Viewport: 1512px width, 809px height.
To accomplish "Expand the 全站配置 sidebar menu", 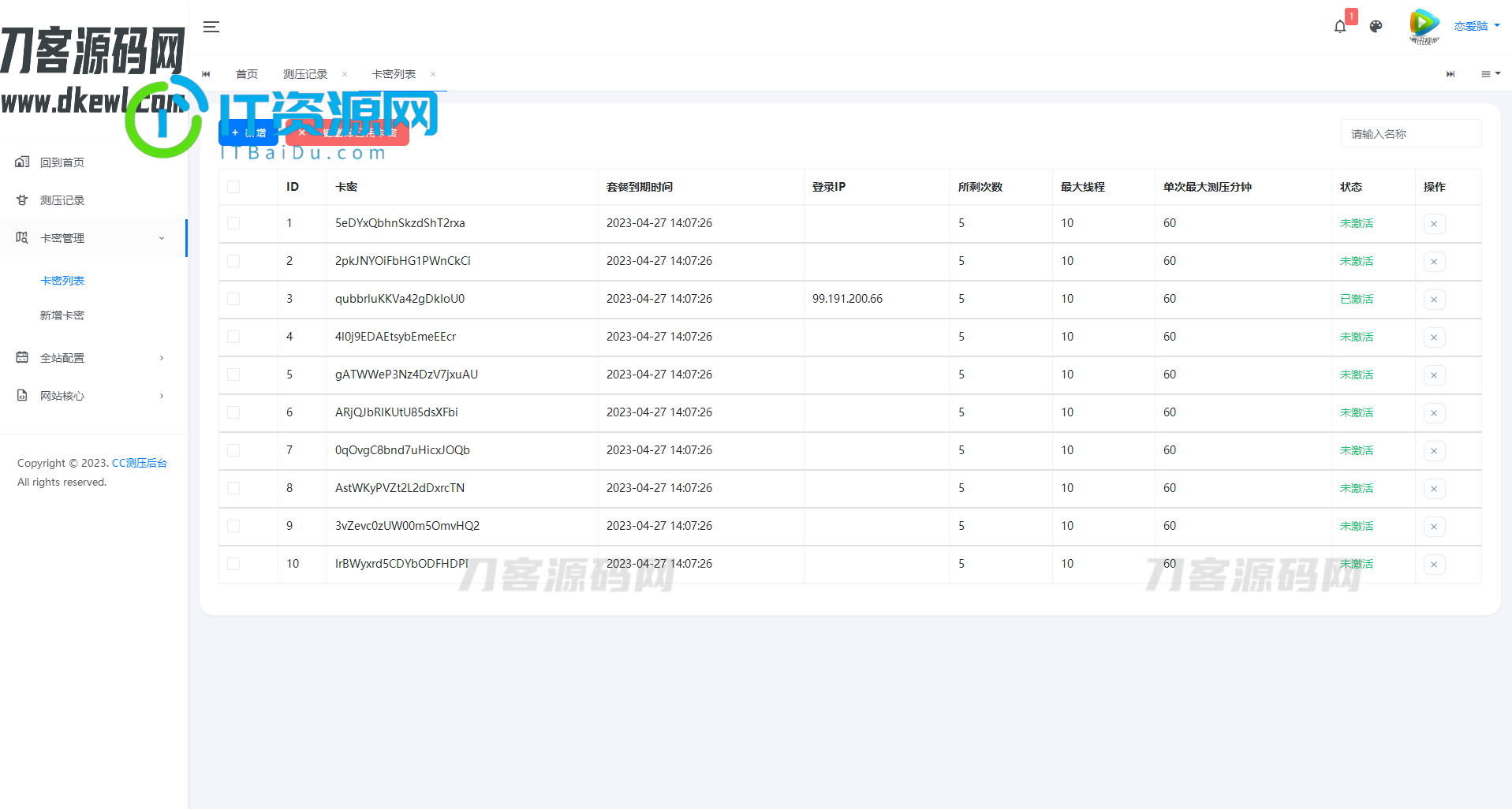I will [93, 358].
